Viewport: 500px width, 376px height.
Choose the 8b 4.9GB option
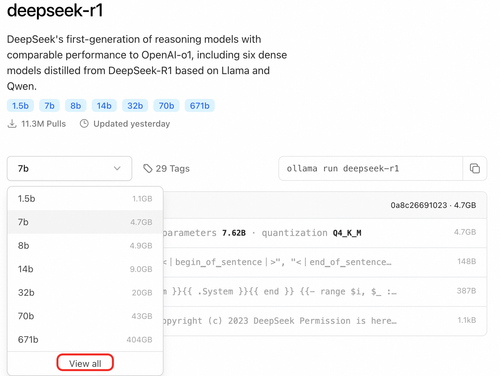pos(85,246)
